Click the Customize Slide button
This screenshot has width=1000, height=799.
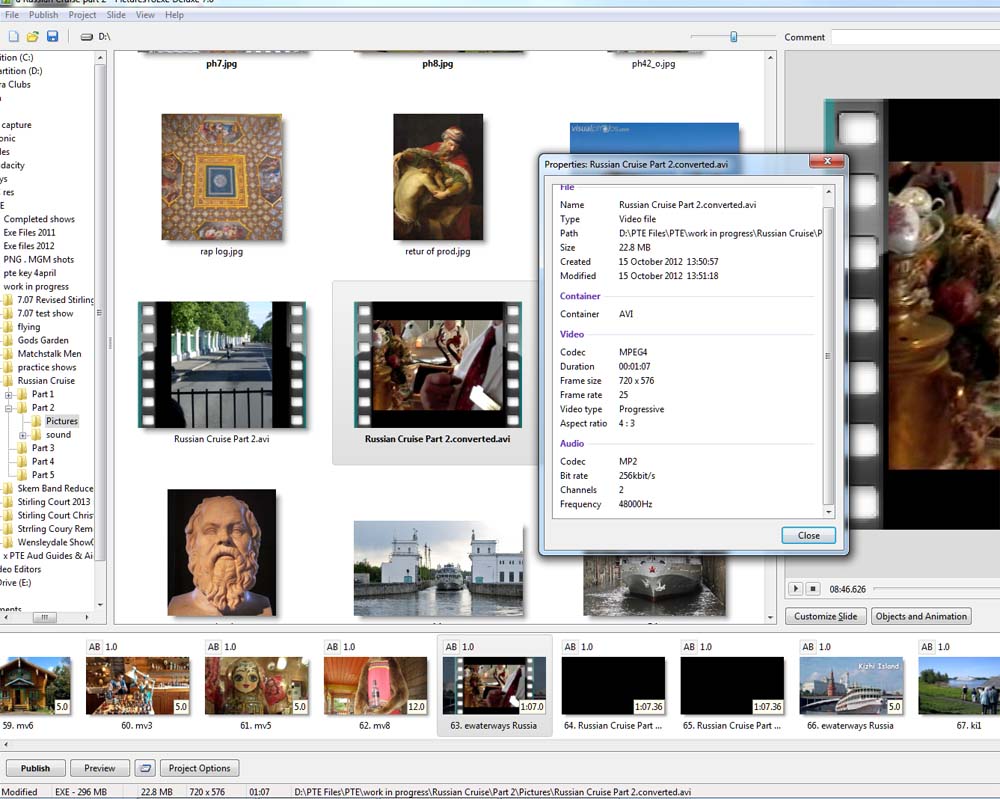click(825, 616)
